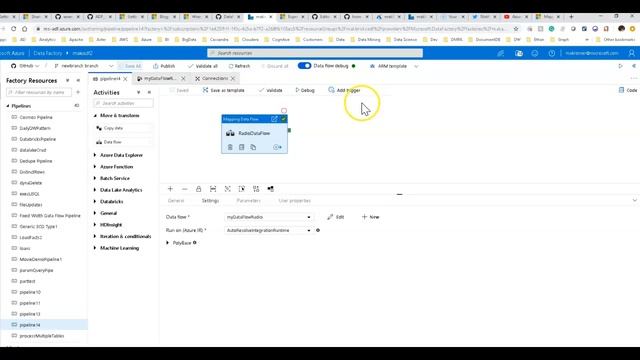This screenshot has height=360, width=640.
Task: Reload the browser page
Action: click(x=13, y=29)
